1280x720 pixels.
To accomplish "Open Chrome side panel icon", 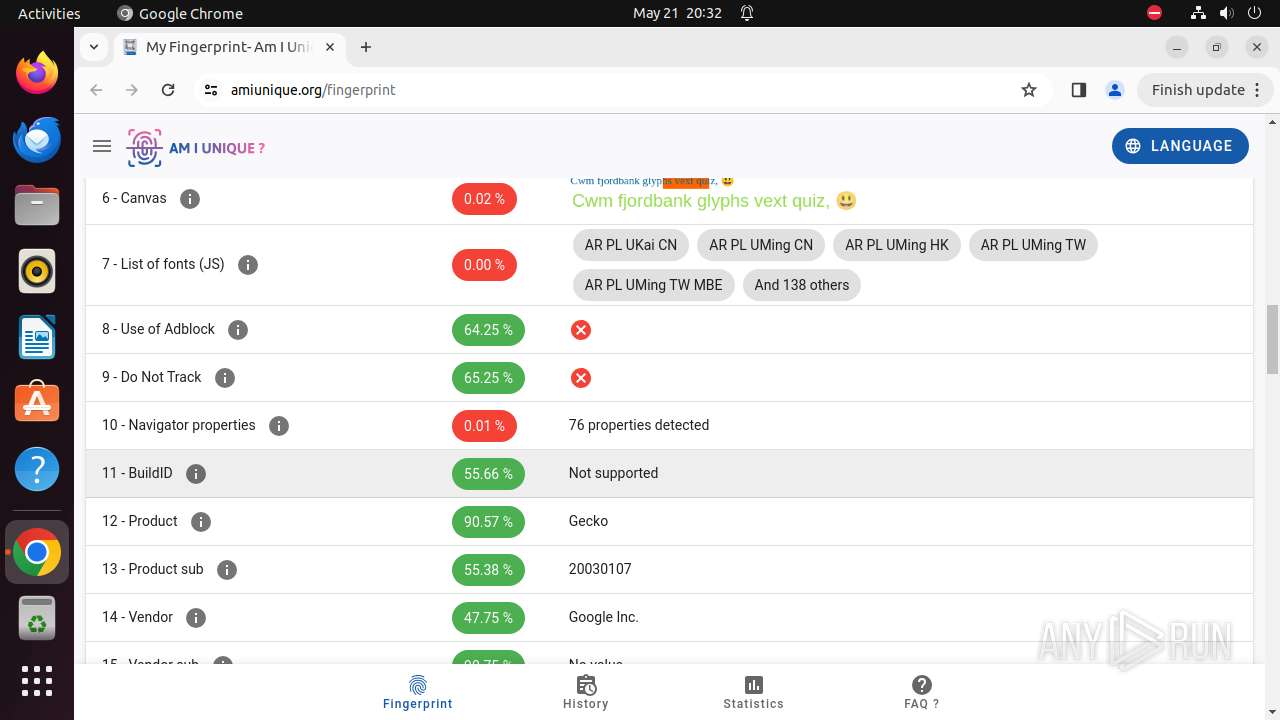I will coord(1078,90).
